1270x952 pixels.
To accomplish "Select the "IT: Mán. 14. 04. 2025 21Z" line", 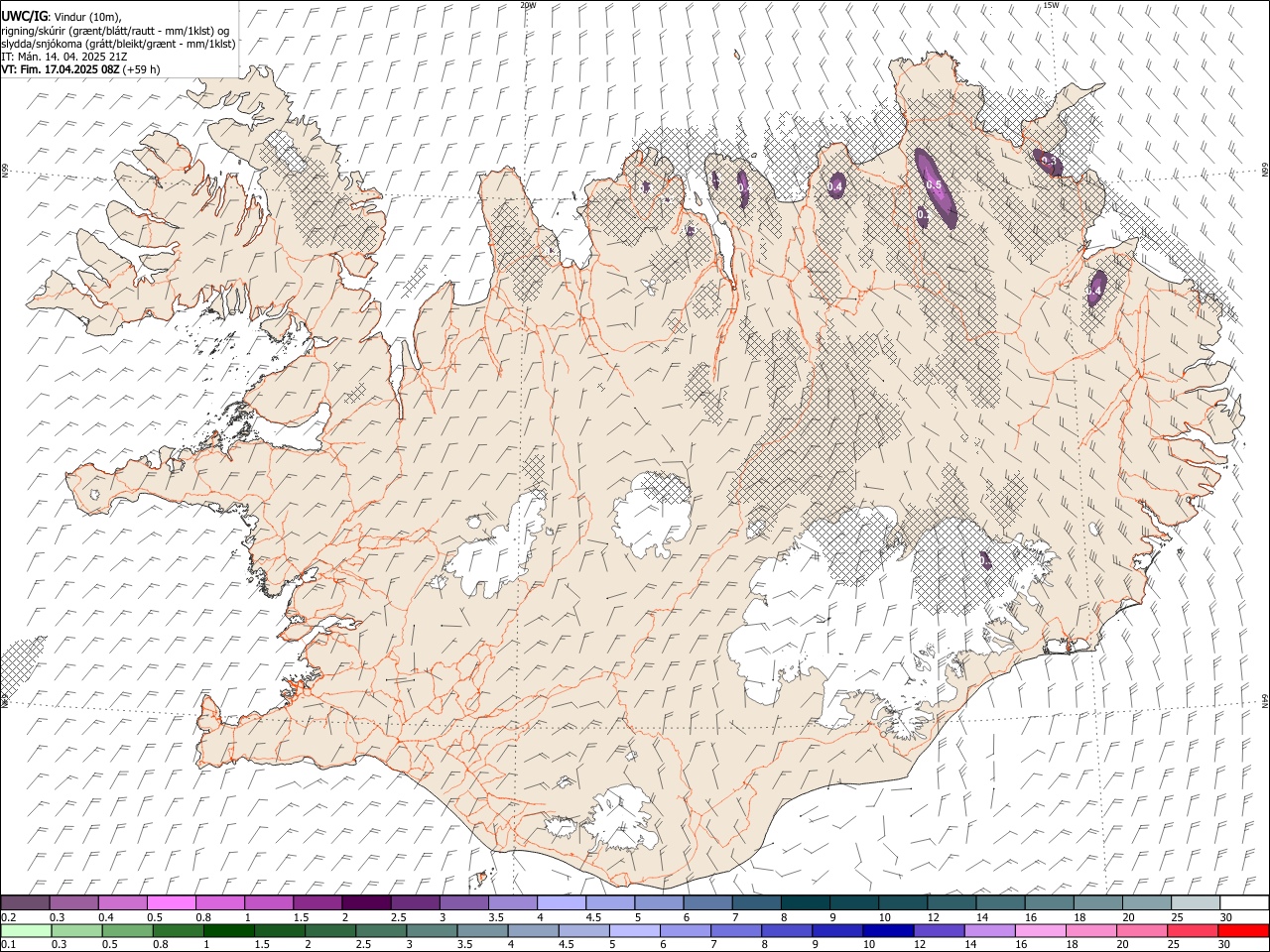I will [63, 57].
